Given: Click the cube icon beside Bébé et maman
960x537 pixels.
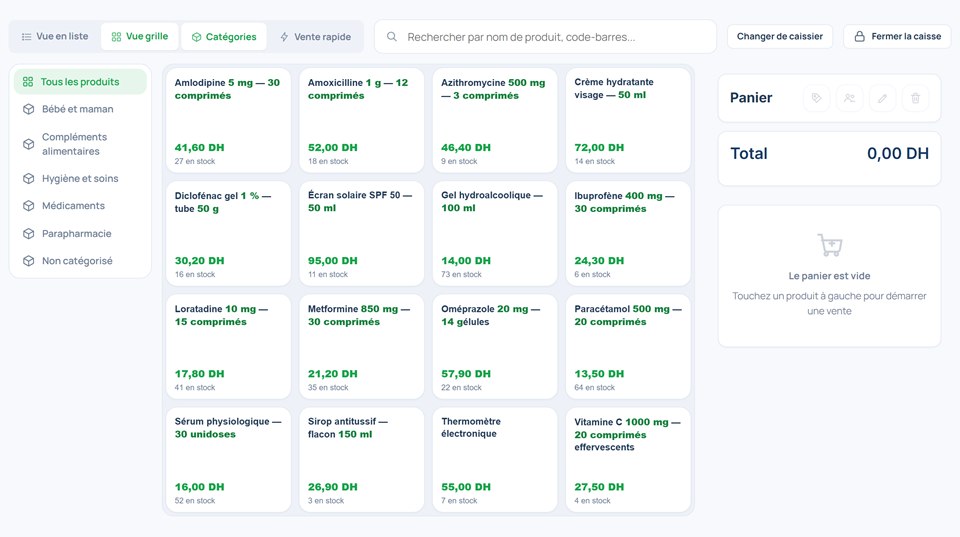Looking at the screenshot, I should pos(28,109).
